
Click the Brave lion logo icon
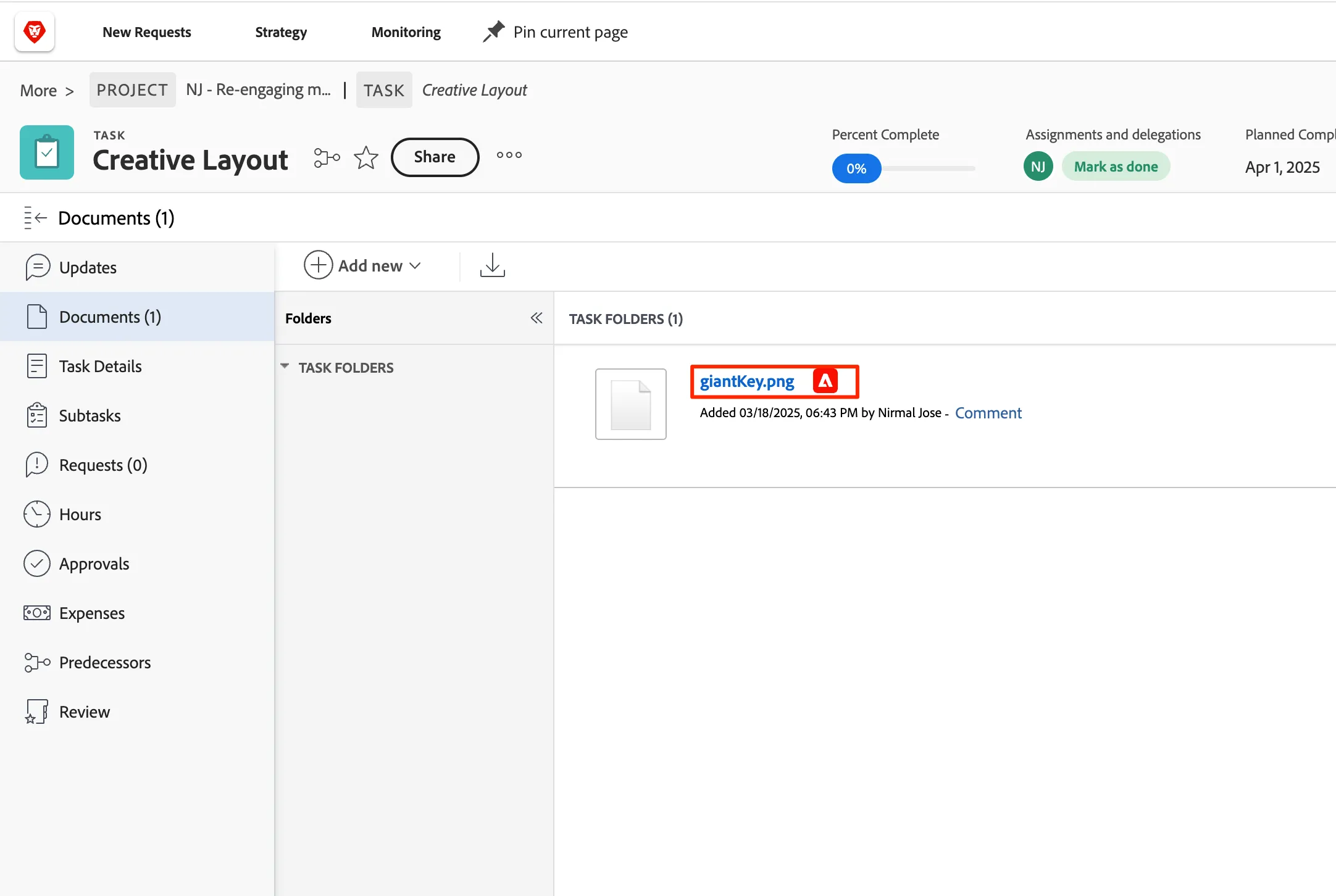(x=35, y=31)
